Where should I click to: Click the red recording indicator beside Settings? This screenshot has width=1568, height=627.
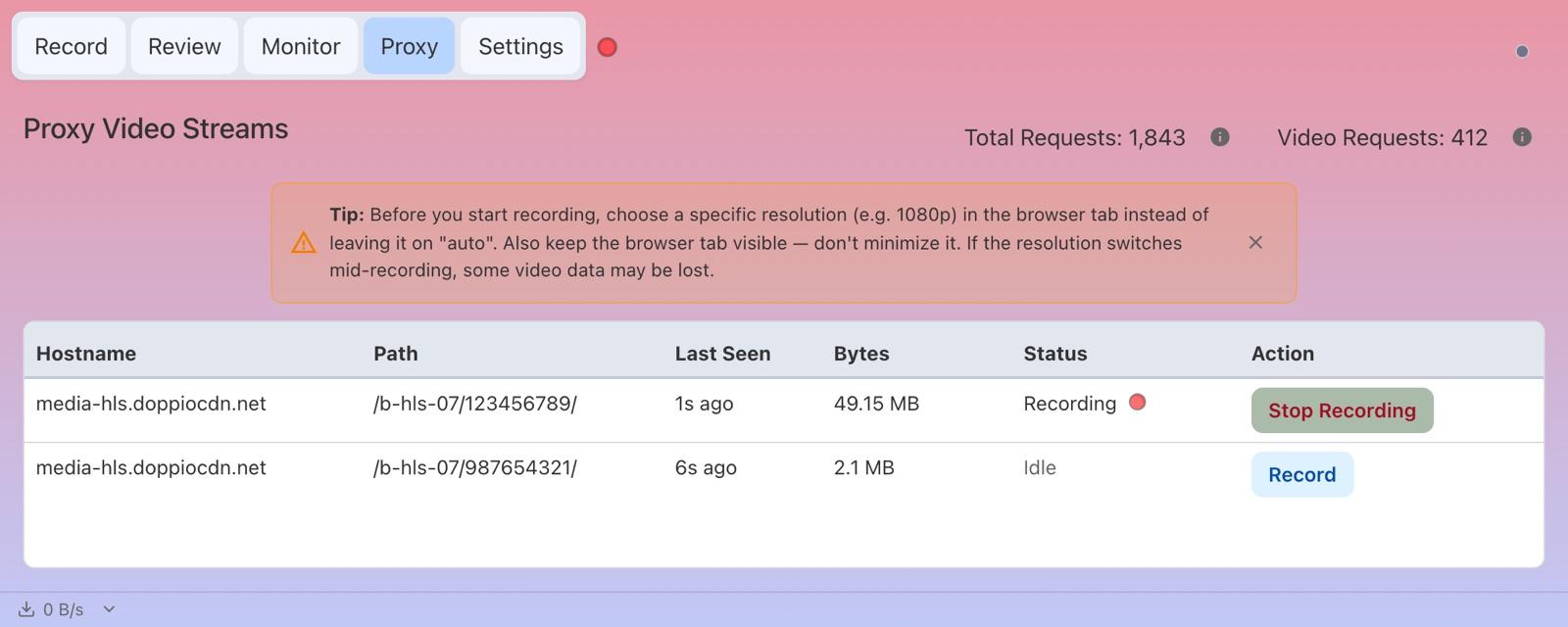point(608,47)
